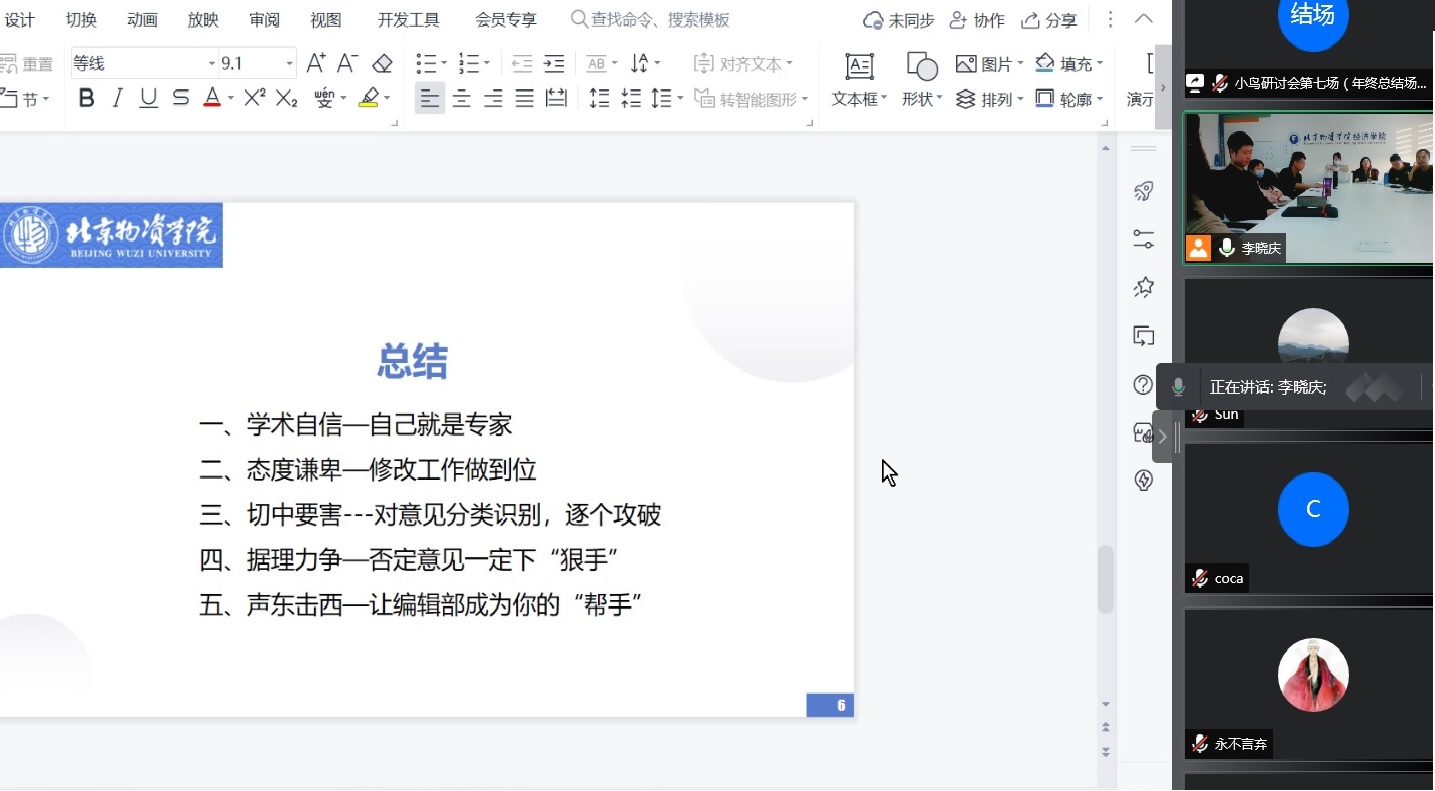Insert a text box (文本框)
1435x791 pixels.
(859, 79)
